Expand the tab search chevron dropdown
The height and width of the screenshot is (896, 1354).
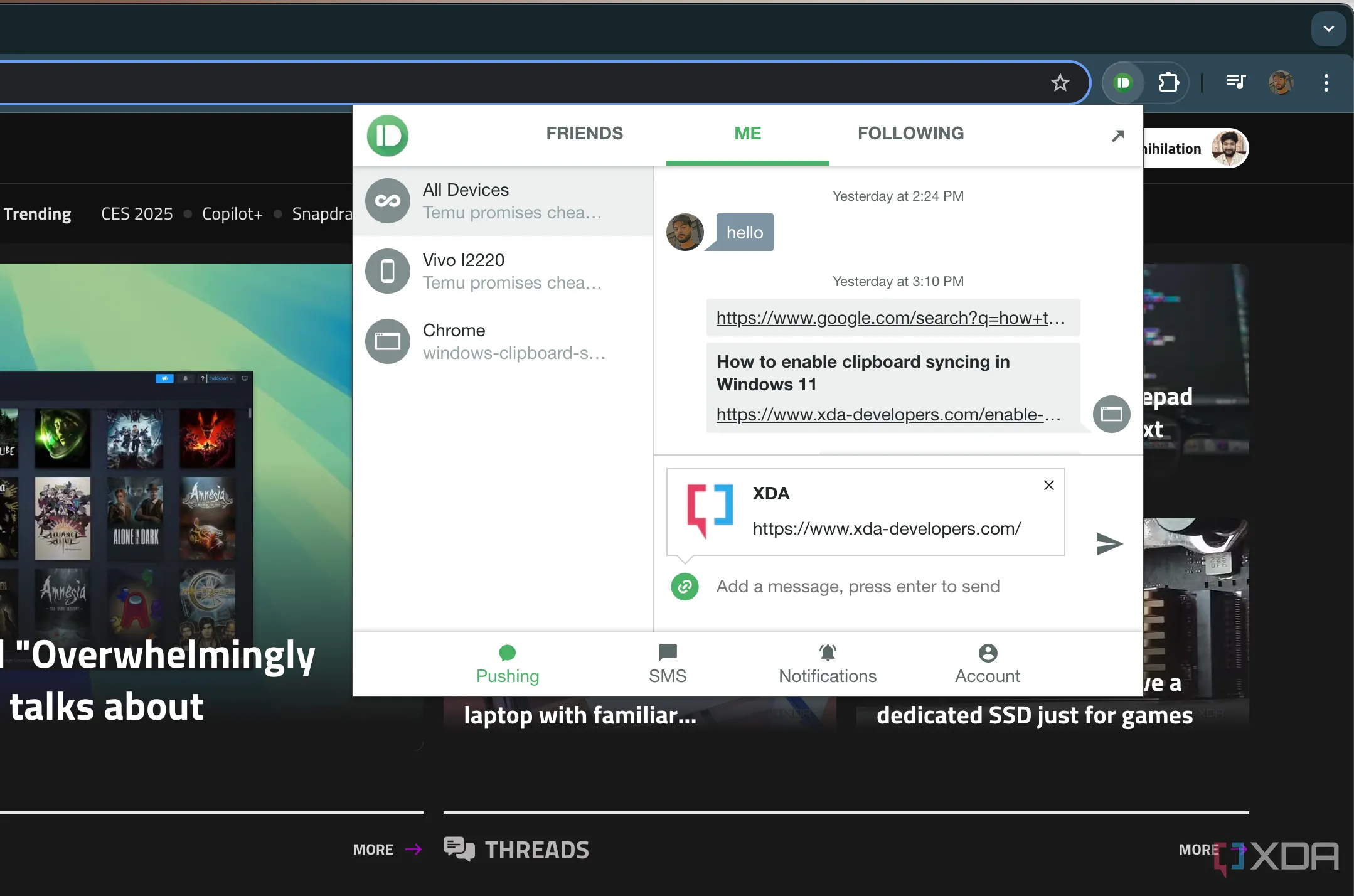pyautogui.click(x=1328, y=29)
